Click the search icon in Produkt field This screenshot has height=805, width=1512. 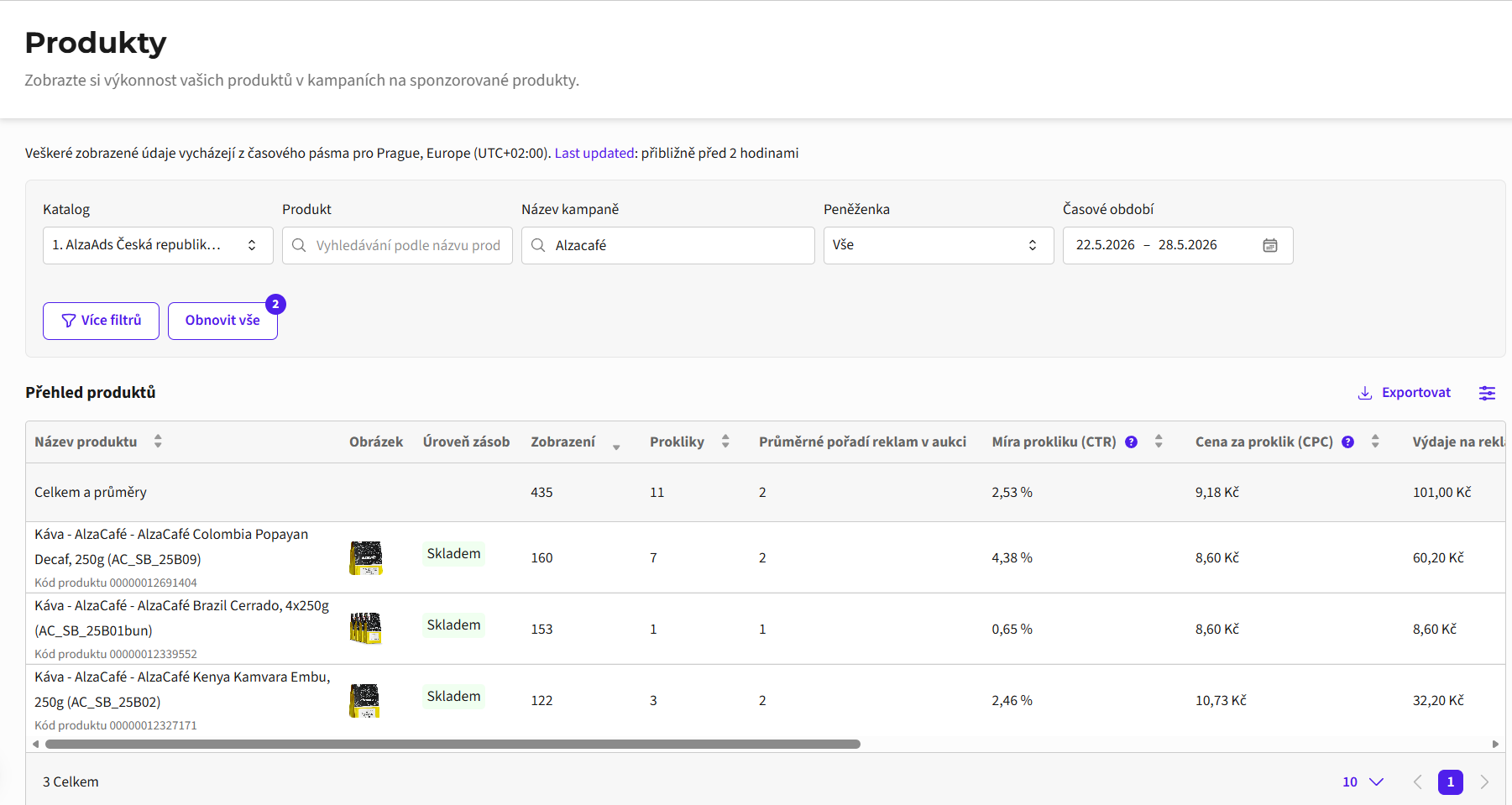point(299,245)
